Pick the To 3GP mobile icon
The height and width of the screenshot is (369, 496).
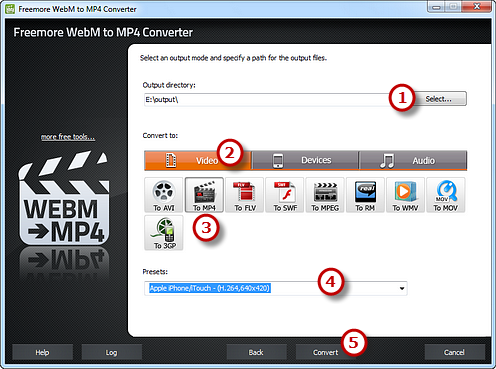point(164,233)
